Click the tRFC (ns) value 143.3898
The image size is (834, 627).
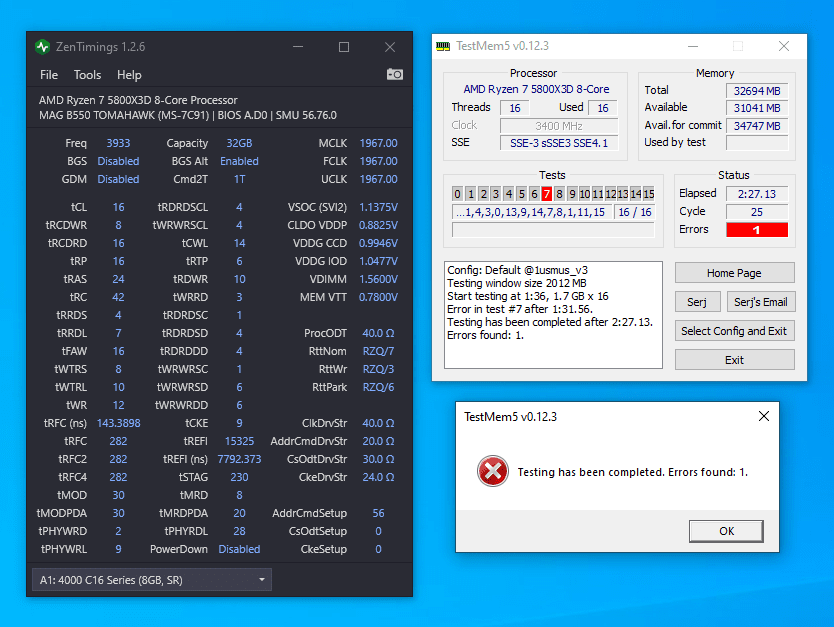pyautogui.click(x=119, y=423)
